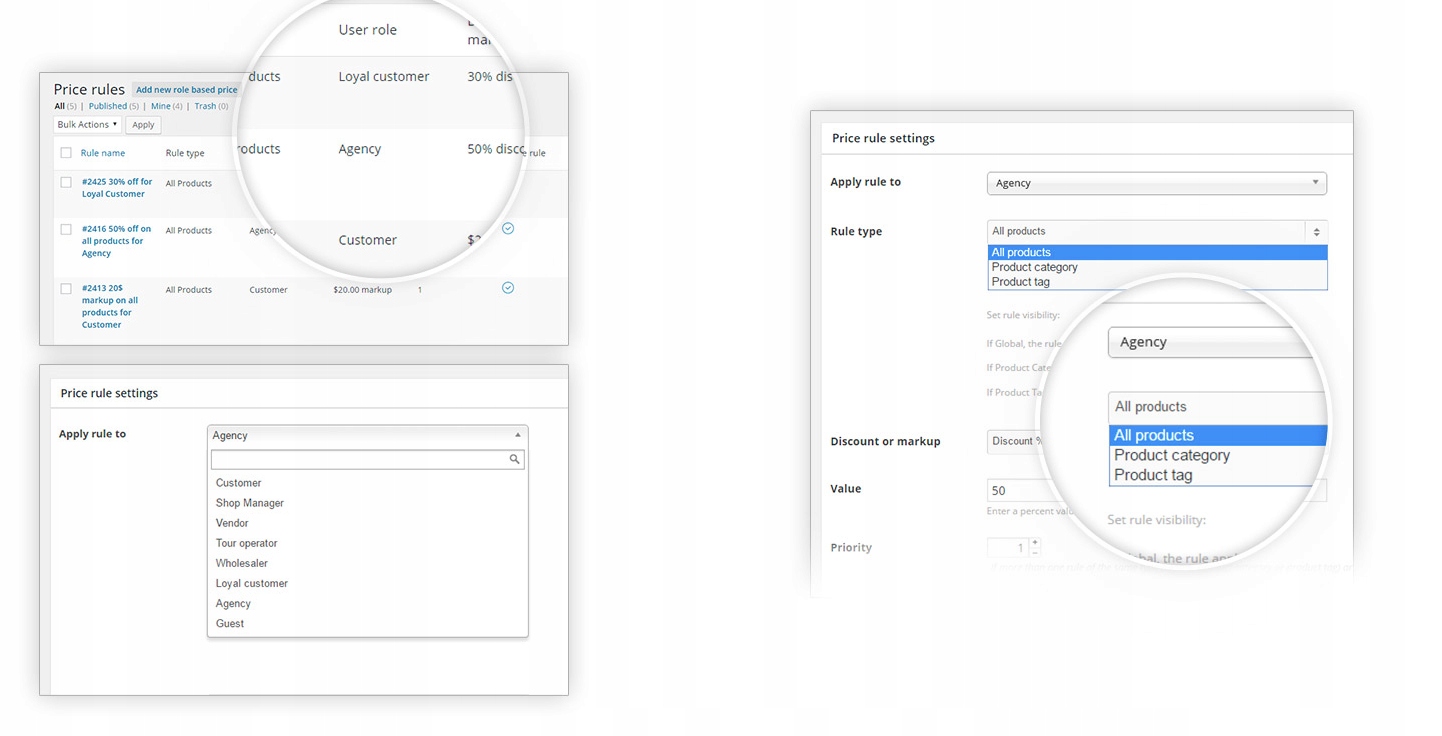Select the checkbox for the #2413 markup rule
Viewport: 1442px width, 736px height.
(x=66, y=289)
